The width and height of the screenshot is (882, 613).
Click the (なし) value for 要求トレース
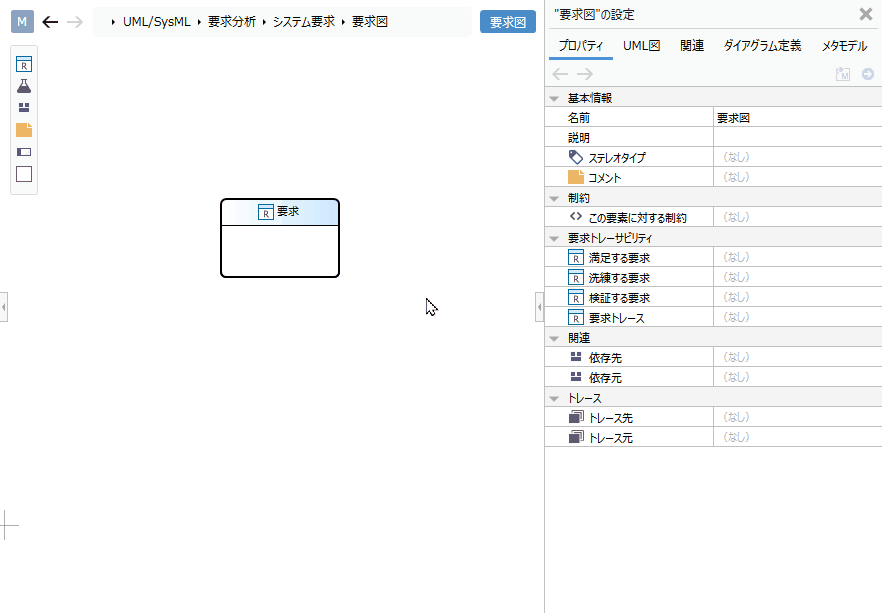[736, 317]
